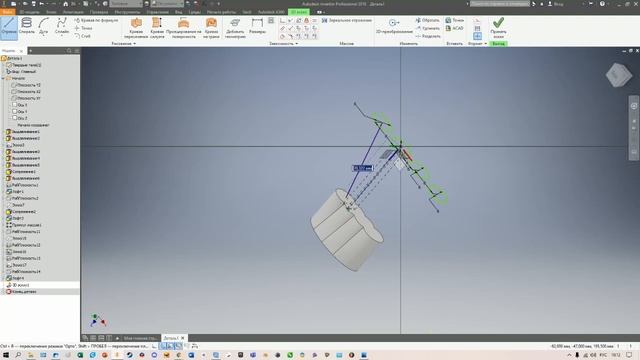Click taskbar search magnifier icon
This screenshot has width=640, height=360.
click(18, 355)
